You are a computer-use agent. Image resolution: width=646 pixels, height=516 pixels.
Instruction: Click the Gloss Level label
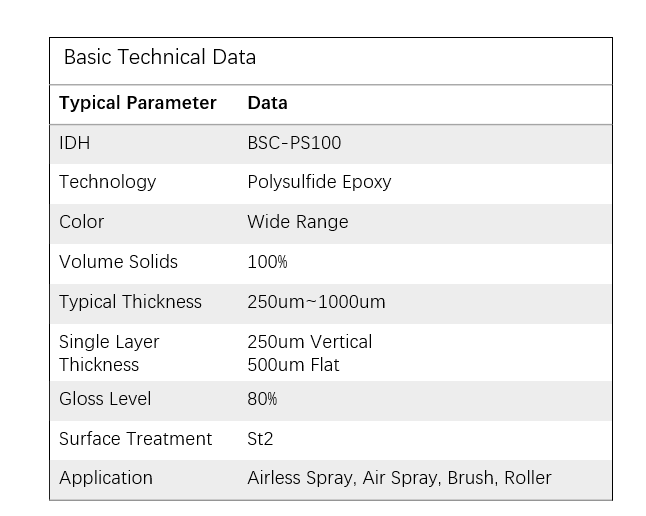coord(105,399)
